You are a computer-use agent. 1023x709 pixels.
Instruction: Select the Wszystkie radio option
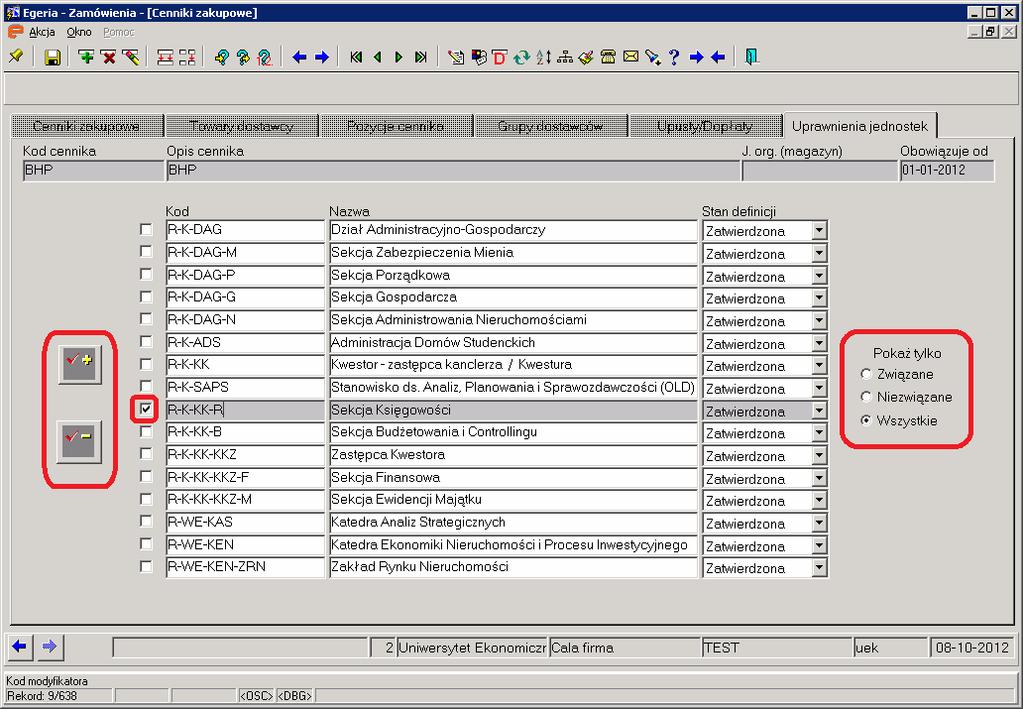coord(866,421)
